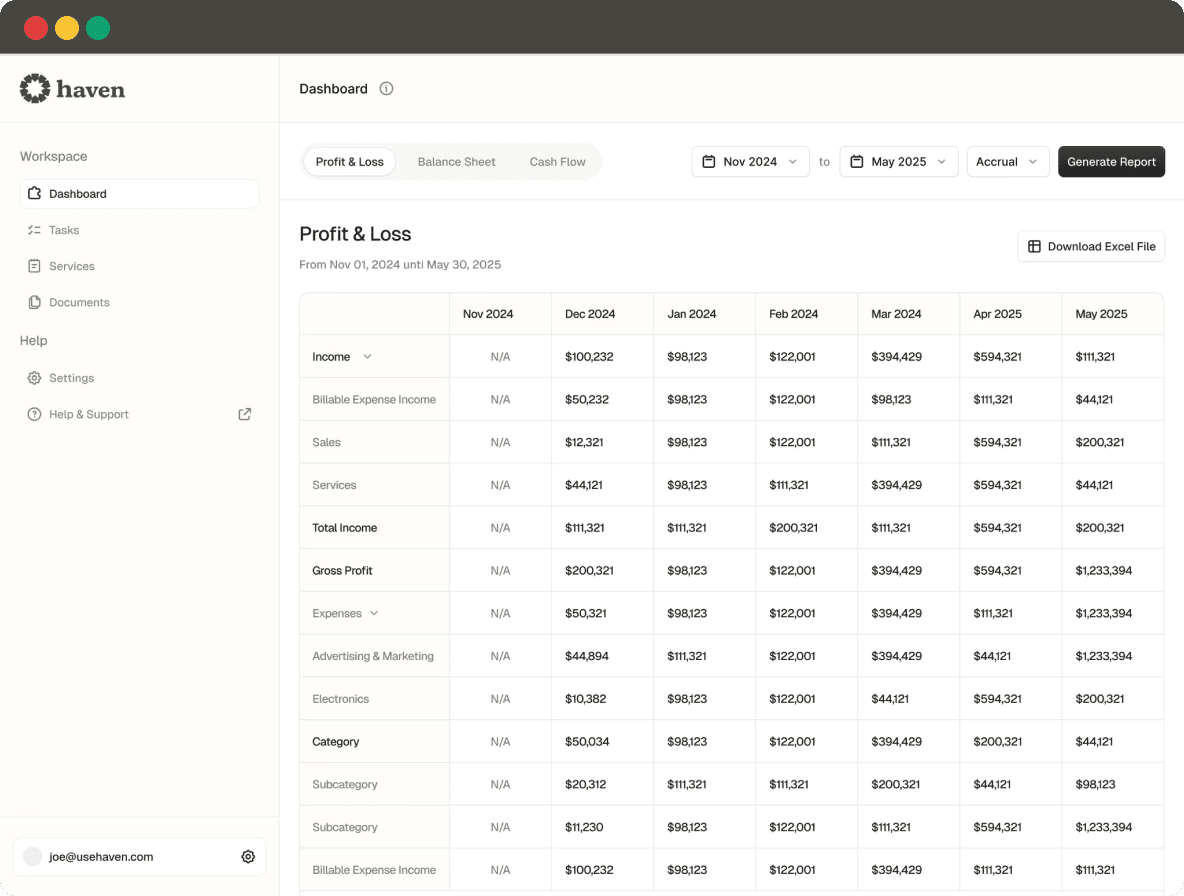1184x896 pixels.
Task: Click the calendar icon in May 2025 picker
Action: pos(856,162)
